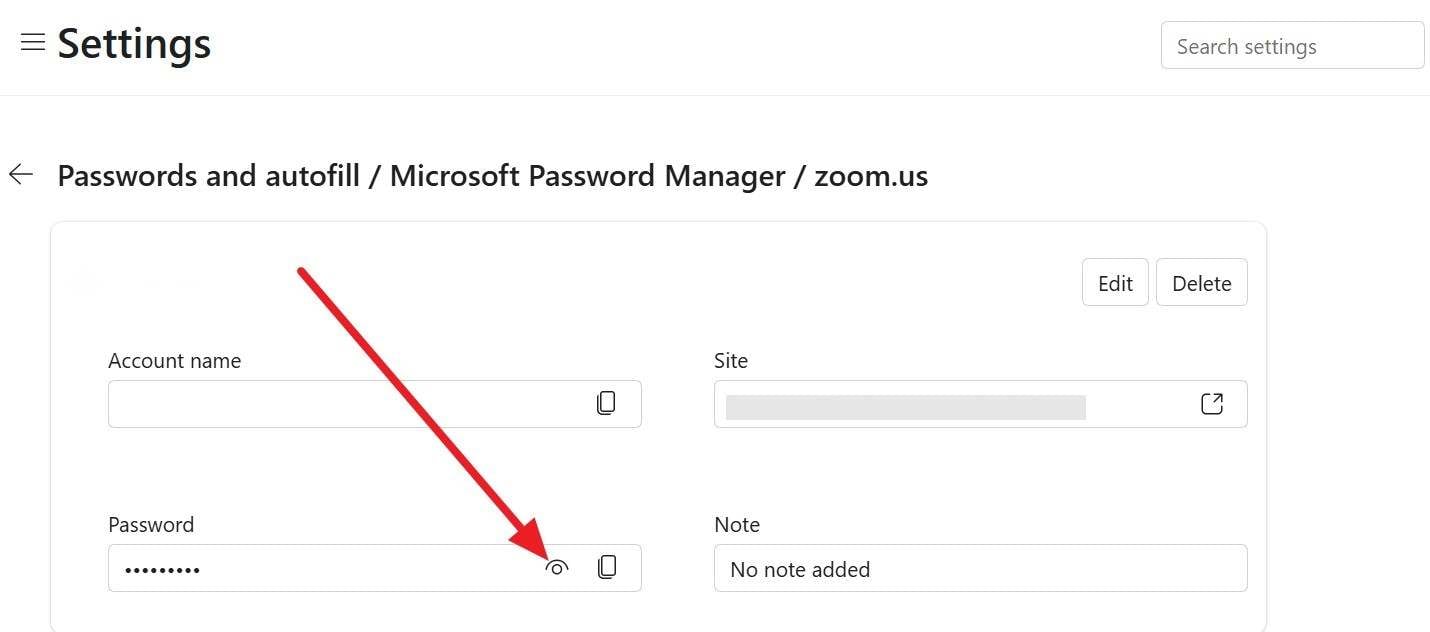
Task: Click the 'Note' field label
Action: 737,525
